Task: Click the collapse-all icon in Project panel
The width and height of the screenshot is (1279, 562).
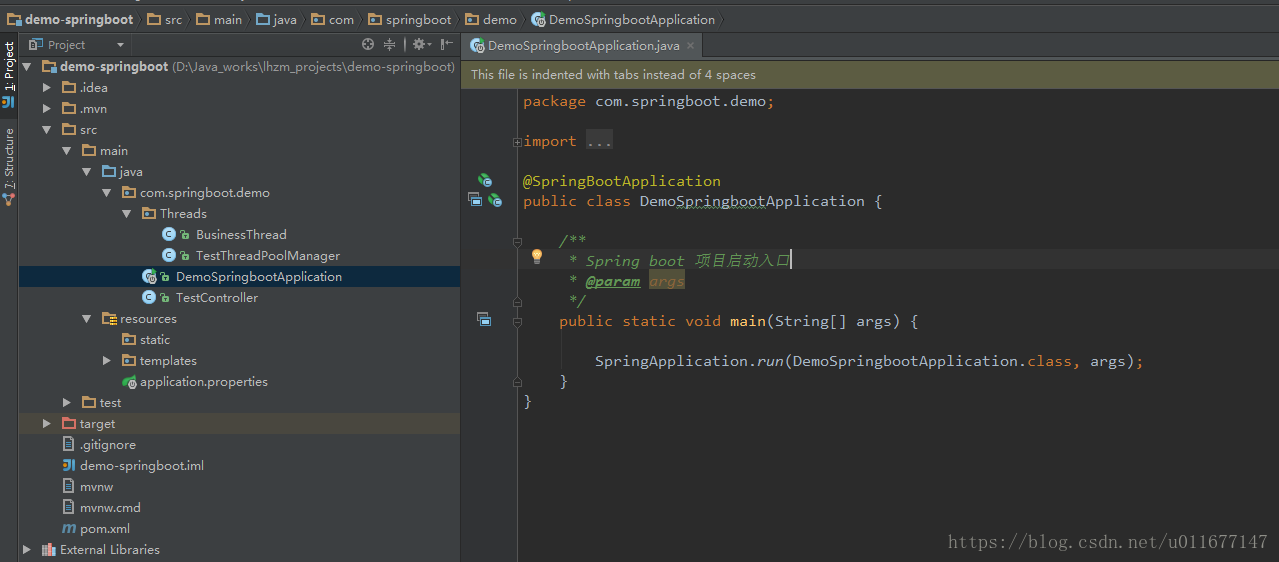Action: (390, 44)
